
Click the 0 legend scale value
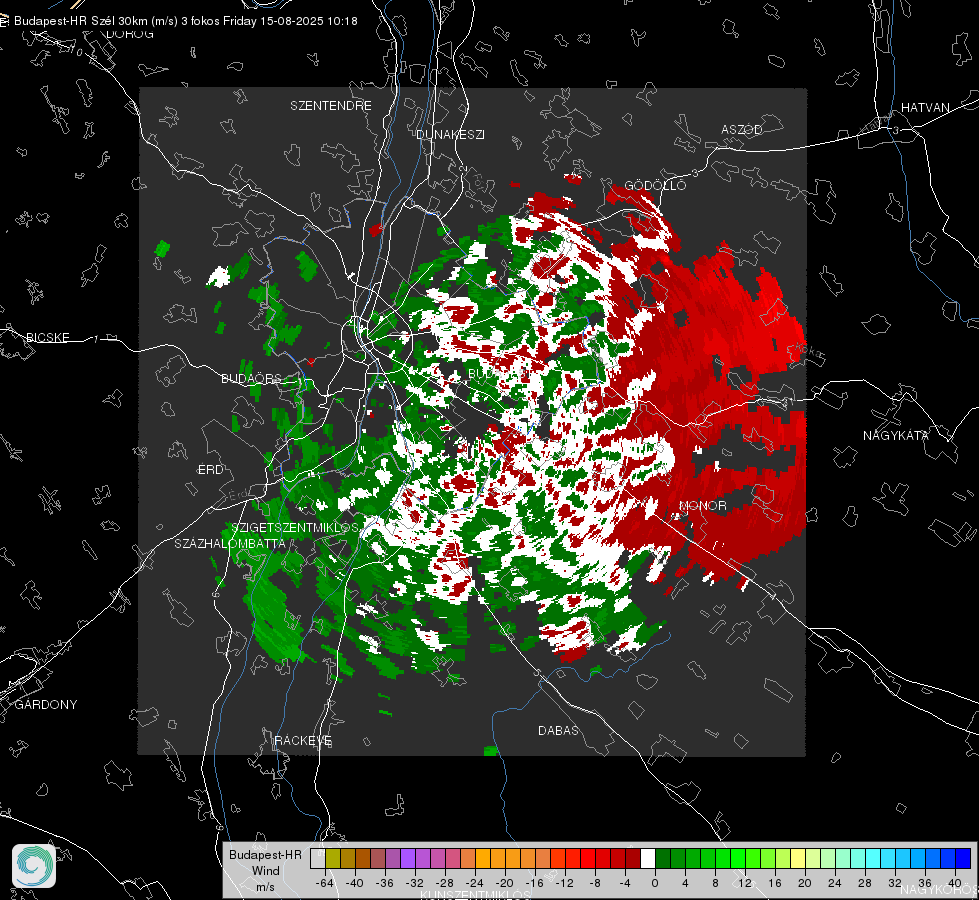pyautogui.click(x=655, y=883)
